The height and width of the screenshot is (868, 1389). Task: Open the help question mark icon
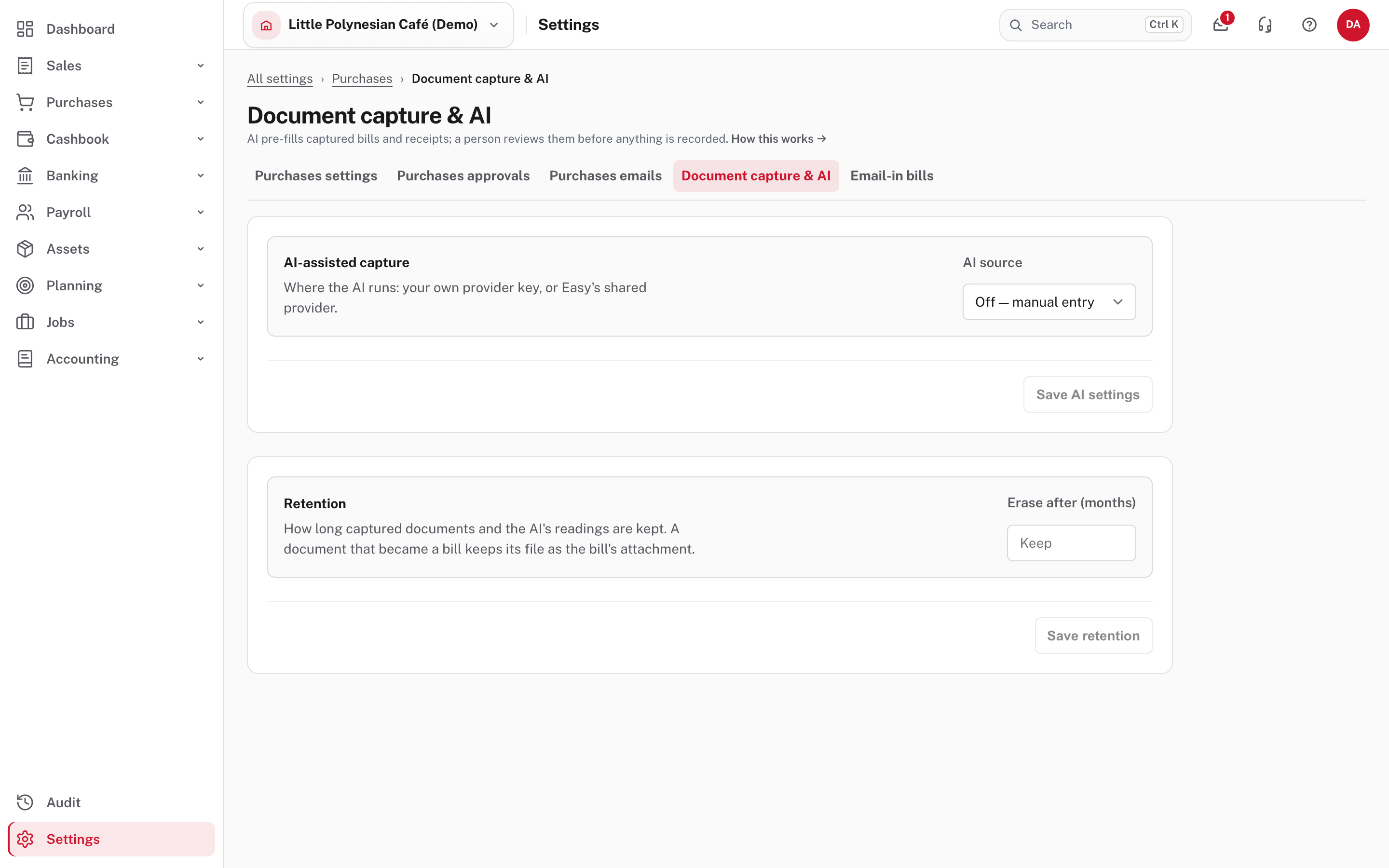pos(1309,25)
